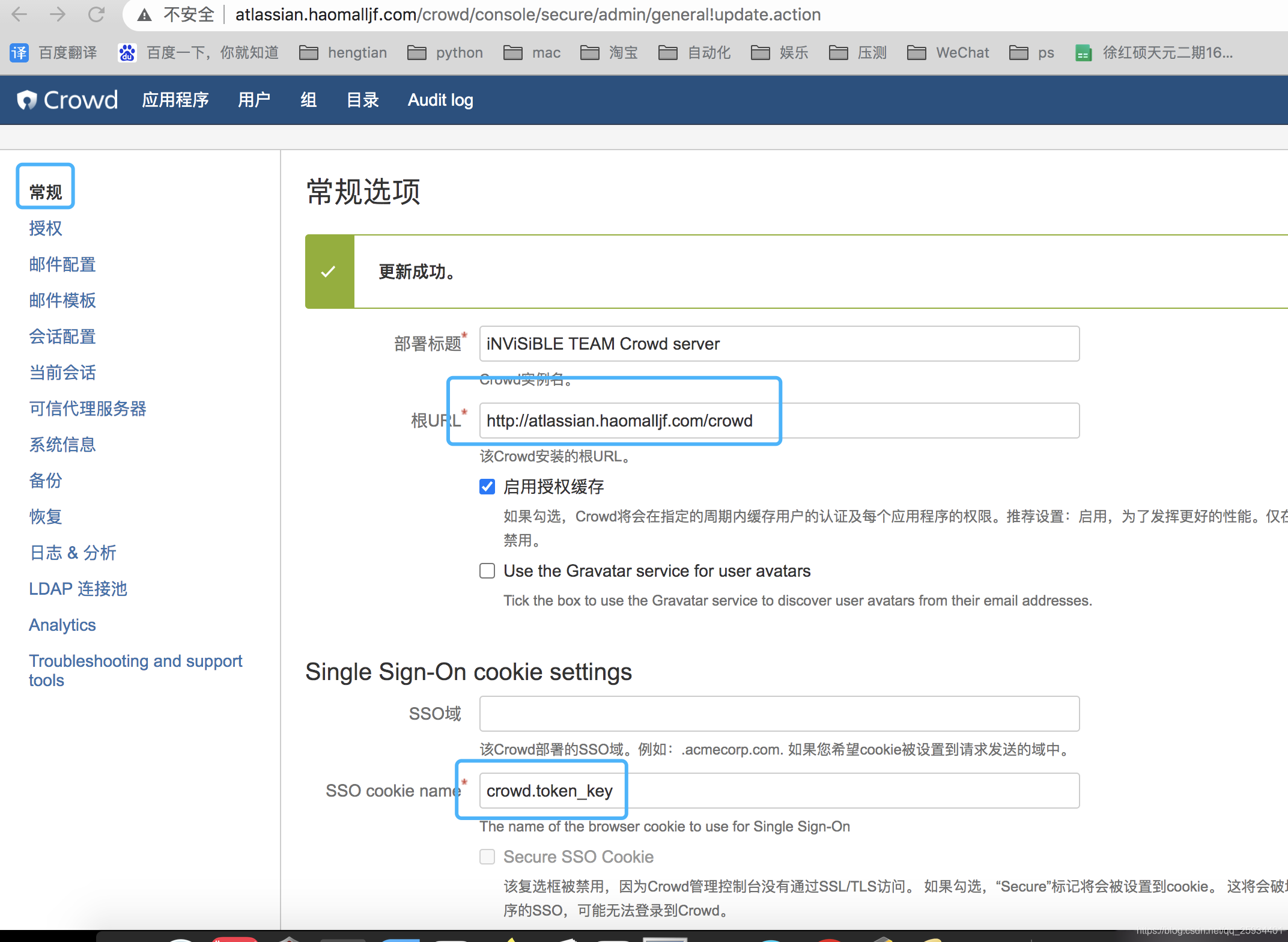Viewport: 1288px width, 942px height.
Task: Open the 自动化 bookmark folder
Action: 694,53
